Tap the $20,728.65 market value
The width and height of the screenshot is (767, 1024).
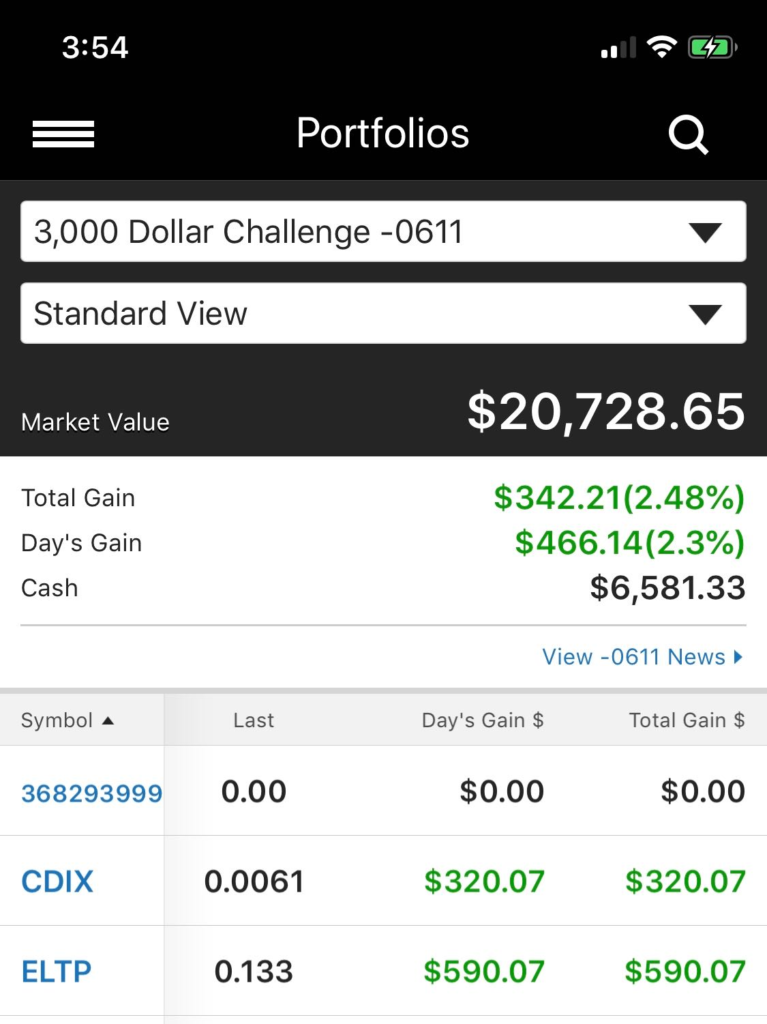pos(606,411)
